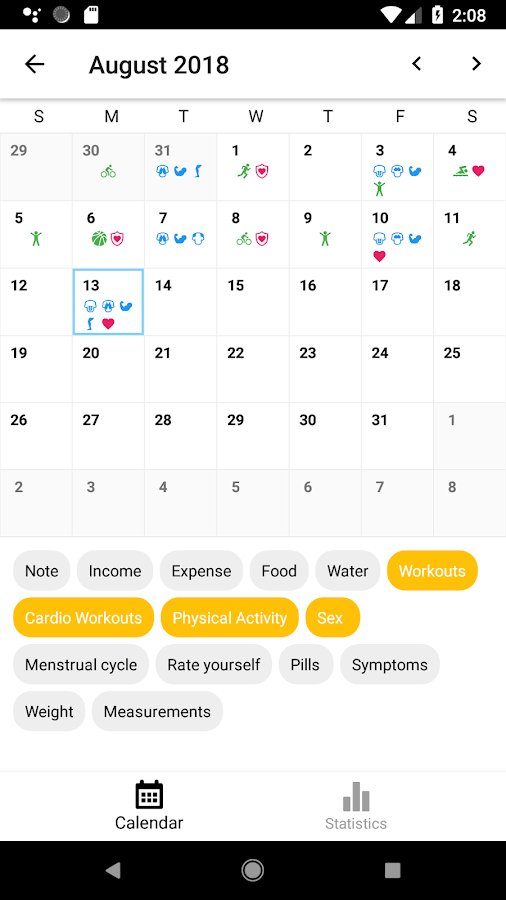Switch to the Statistics tab
The width and height of the screenshot is (506, 900).
coord(356,806)
